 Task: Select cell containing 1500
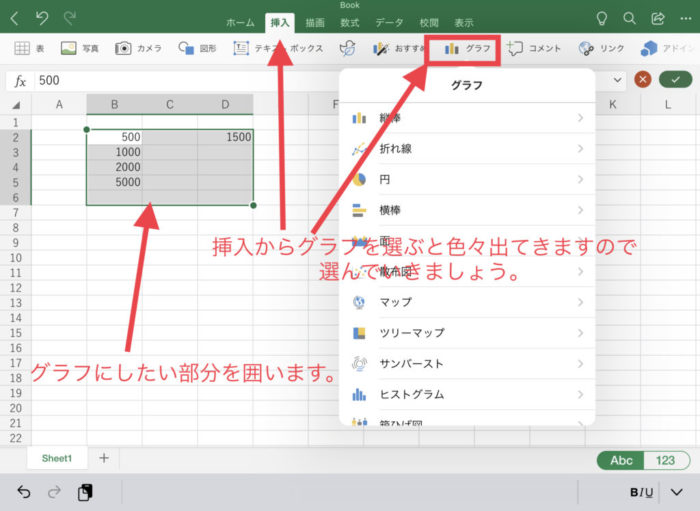coord(225,137)
